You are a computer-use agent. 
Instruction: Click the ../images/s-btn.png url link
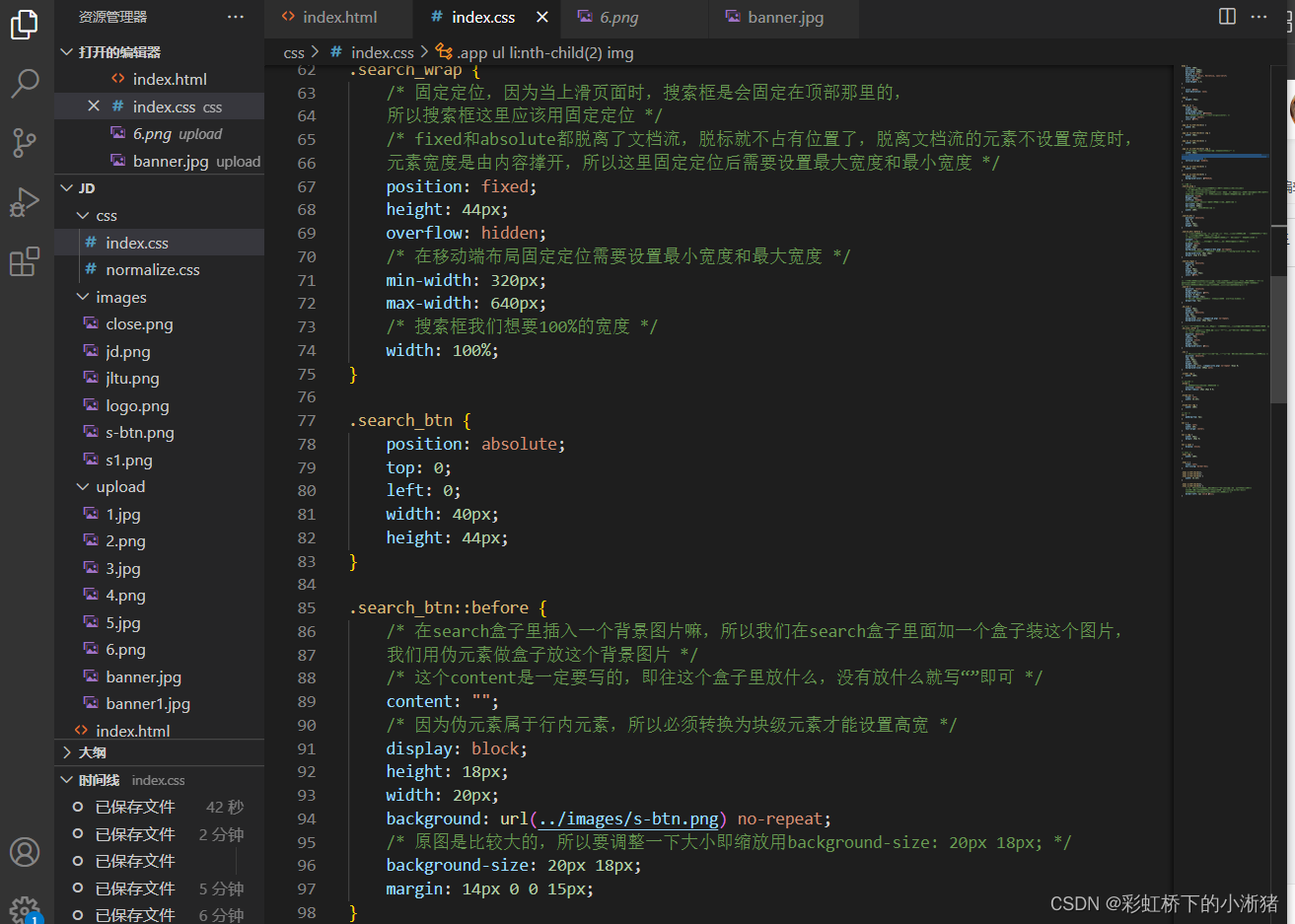click(x=628, y=818)
